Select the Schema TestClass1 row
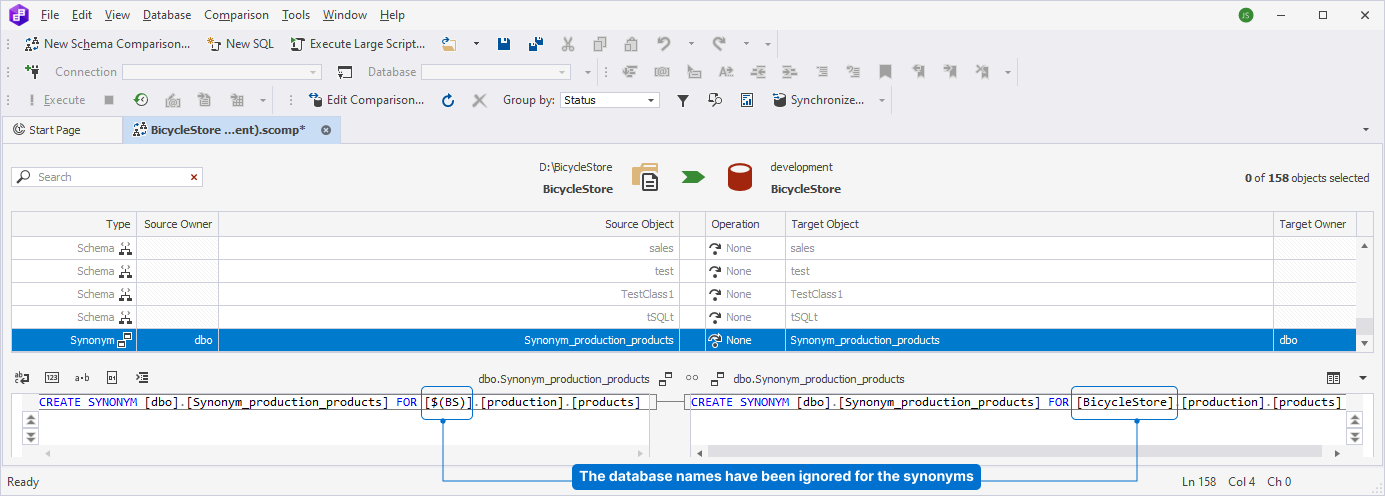Screen dimensions: 1385x496 pos(684,294)
